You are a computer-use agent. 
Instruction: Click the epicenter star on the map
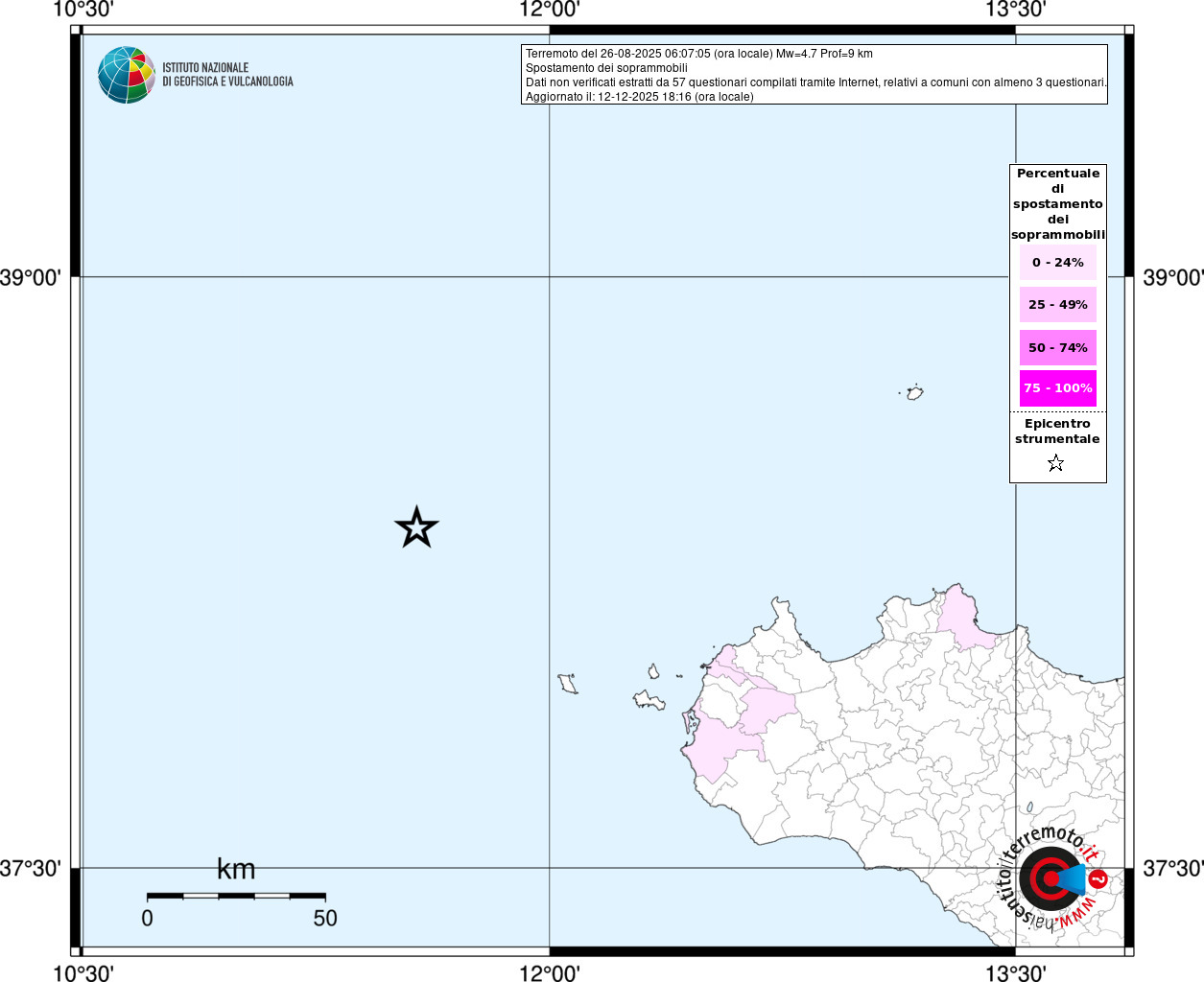416,527
